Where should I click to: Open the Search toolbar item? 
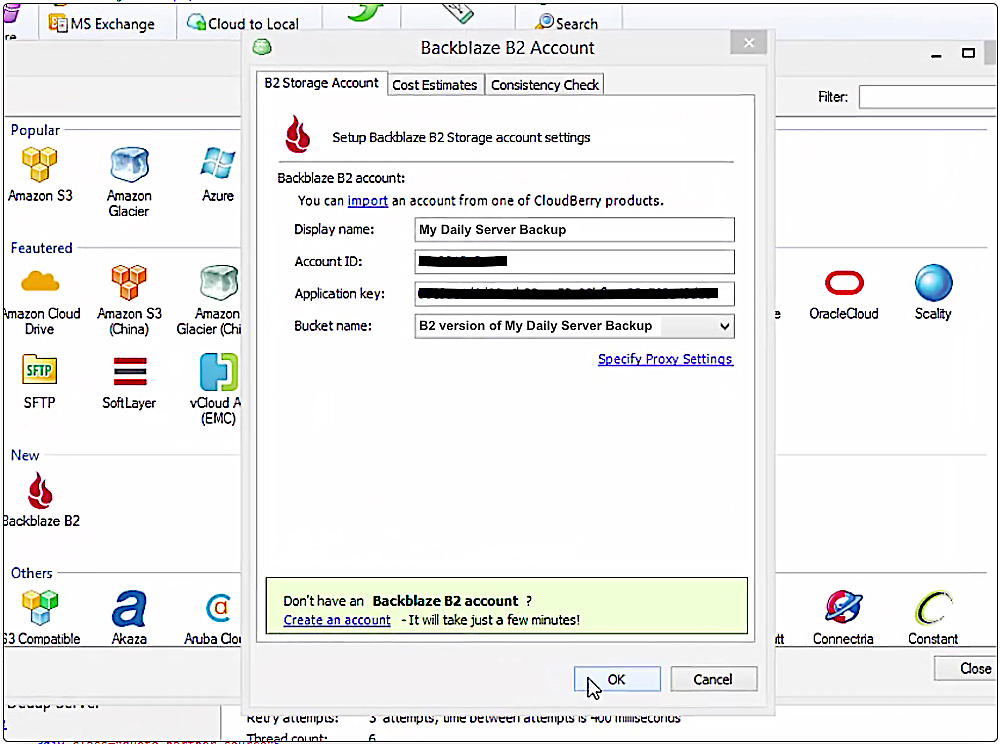pos(567,23)
